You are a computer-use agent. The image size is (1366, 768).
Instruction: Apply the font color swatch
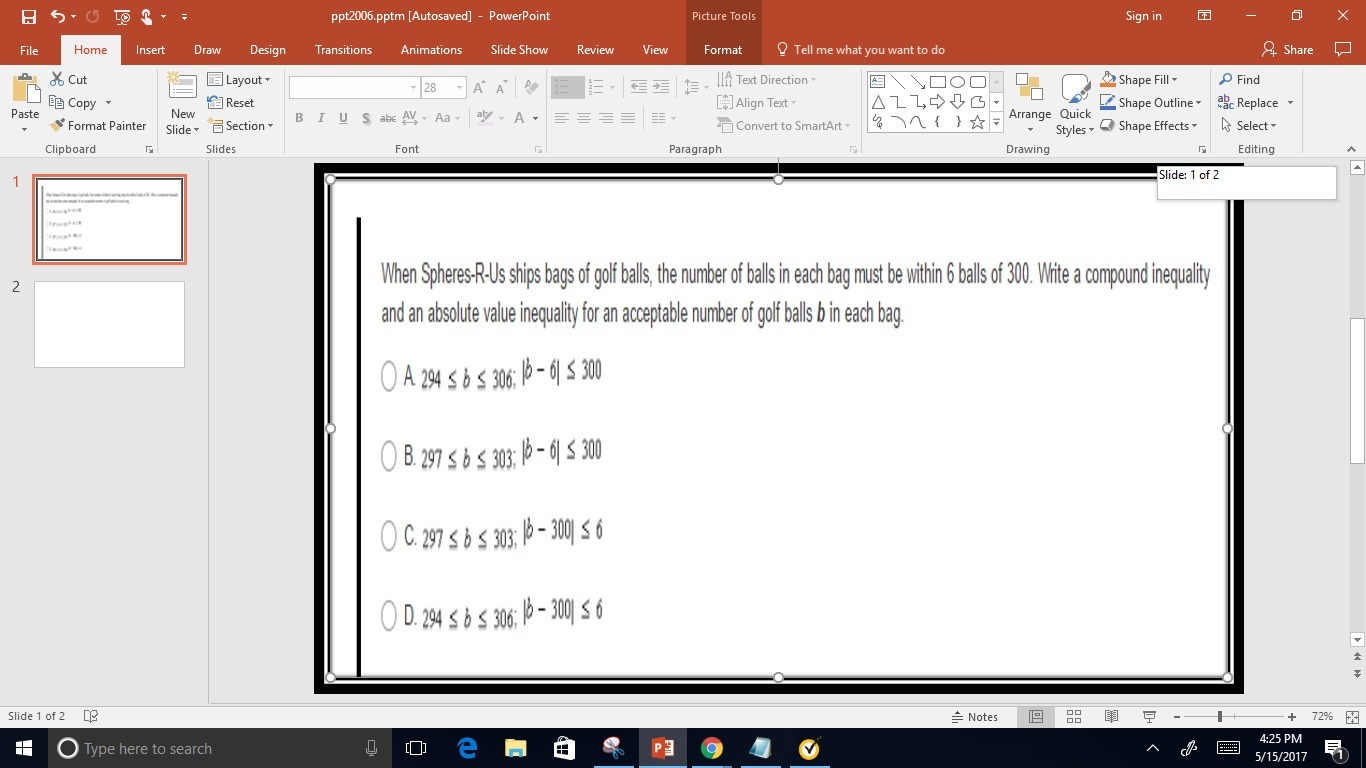click(519, 118)
